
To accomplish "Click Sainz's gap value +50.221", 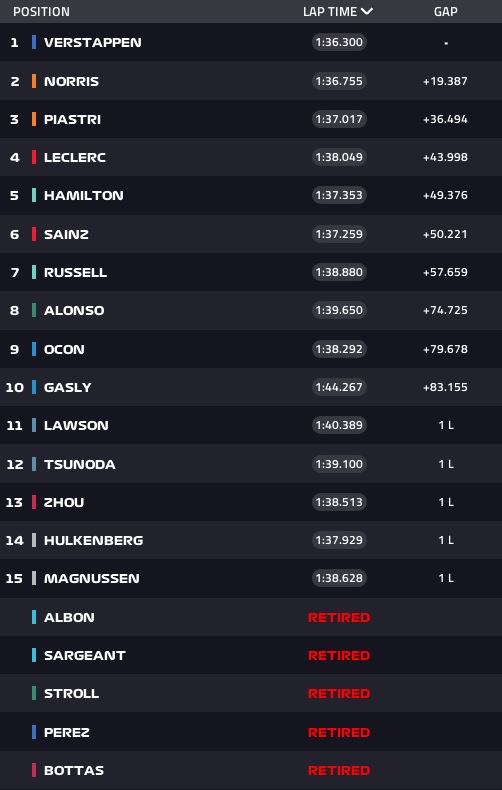I will pos(445,234).
